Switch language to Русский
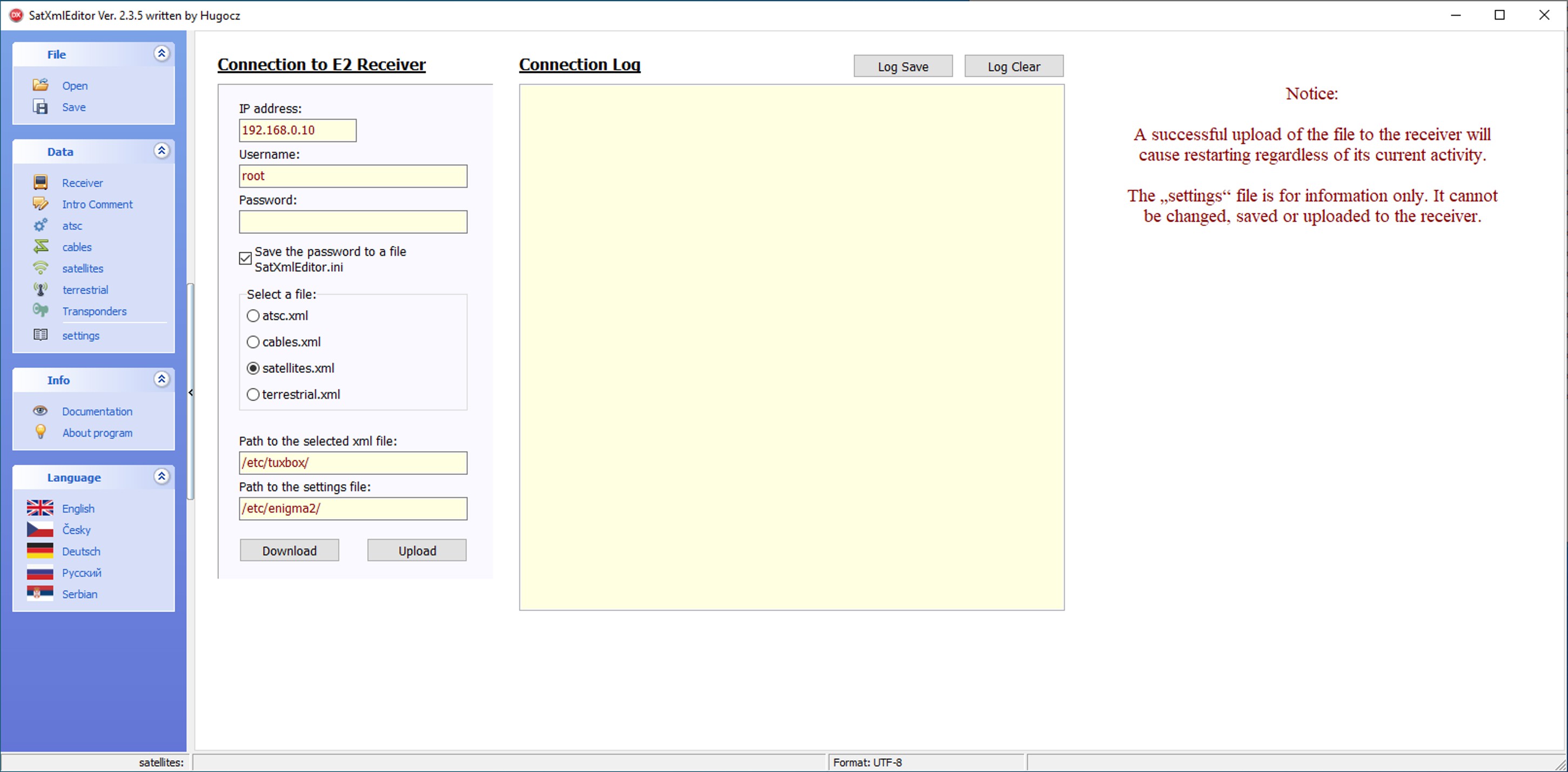The height and width of the screenshot is (772, 1568). point(82,572)
